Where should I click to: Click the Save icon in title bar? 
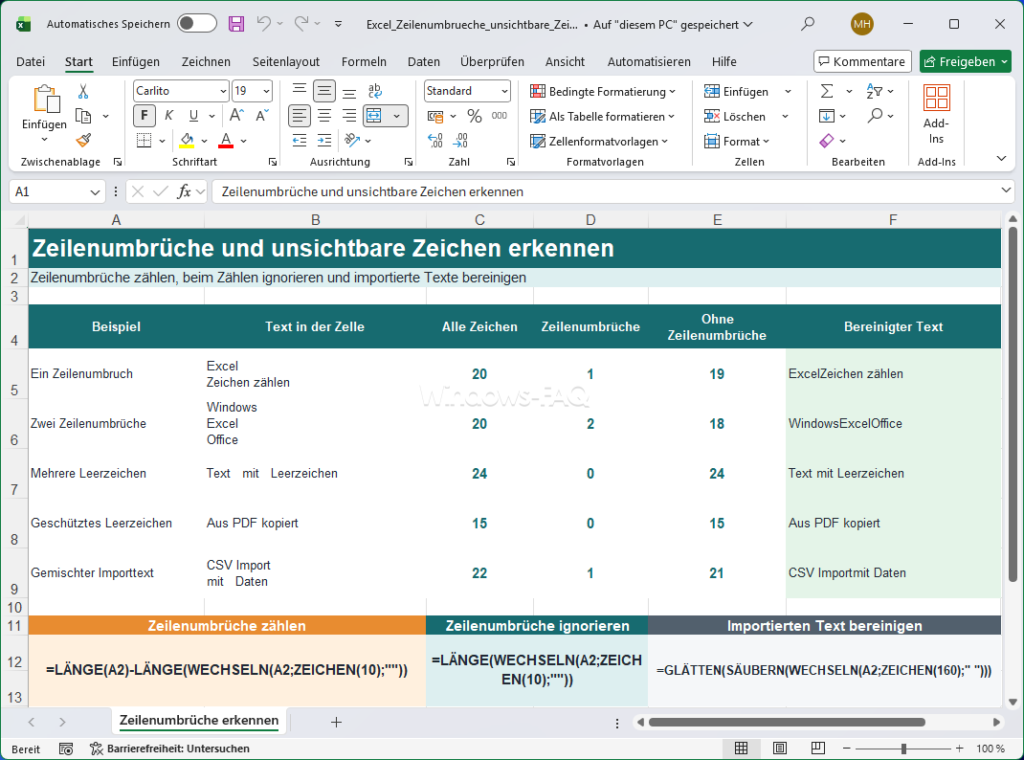[236, 24]
